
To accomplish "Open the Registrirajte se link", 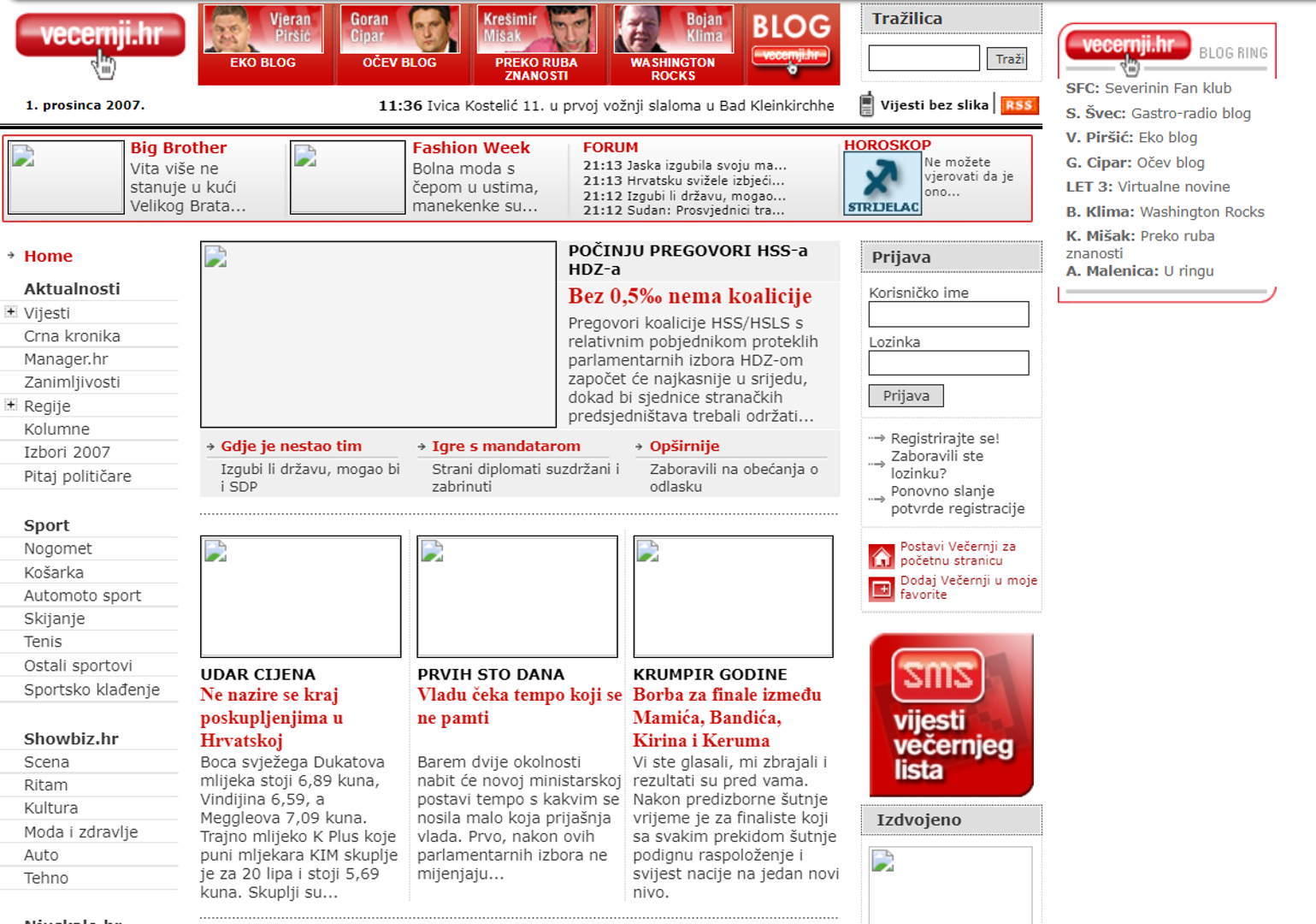I will pyautogui.click(x=944, y=438).
